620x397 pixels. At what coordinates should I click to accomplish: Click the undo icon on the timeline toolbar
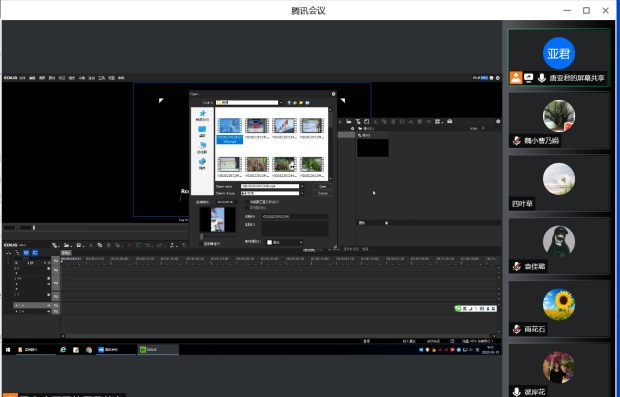pos(148,246)
